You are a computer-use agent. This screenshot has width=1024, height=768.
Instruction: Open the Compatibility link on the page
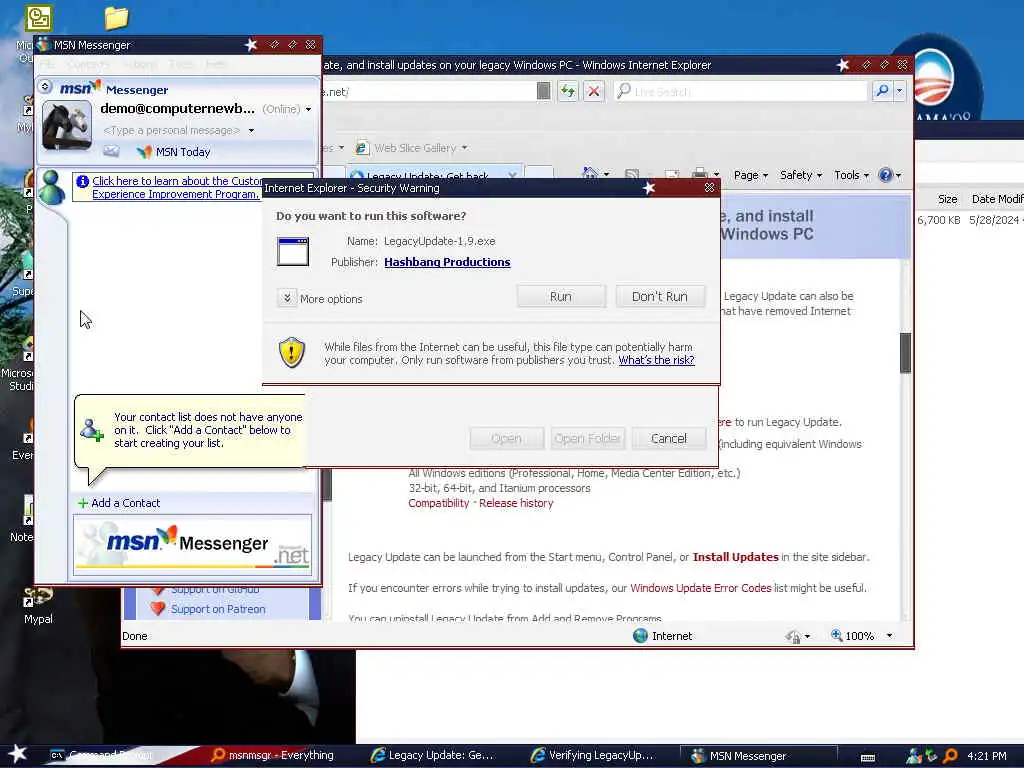pyautogui.click(x=439, y=503)
